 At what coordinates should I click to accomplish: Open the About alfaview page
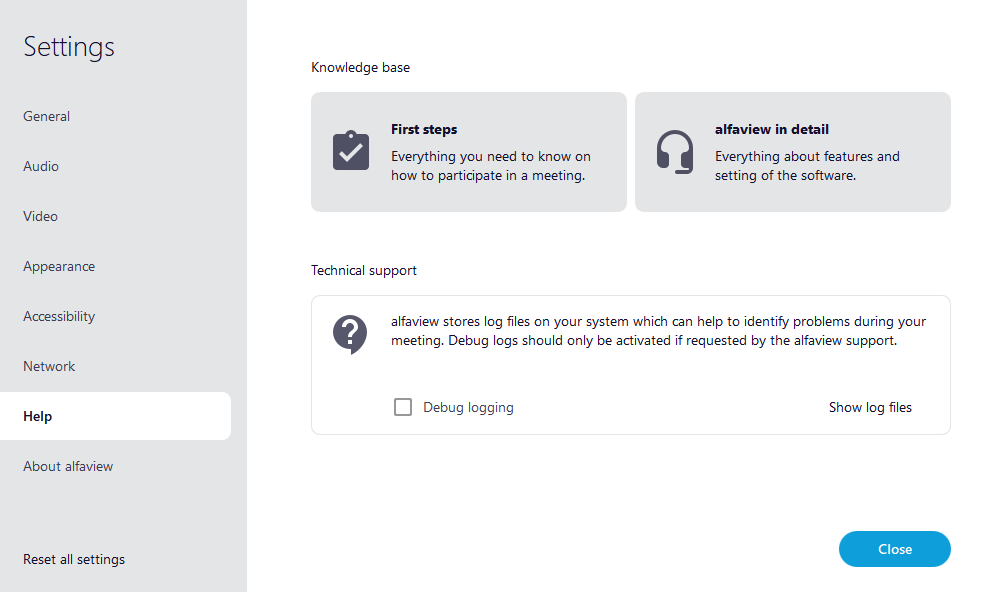[68, 466]
